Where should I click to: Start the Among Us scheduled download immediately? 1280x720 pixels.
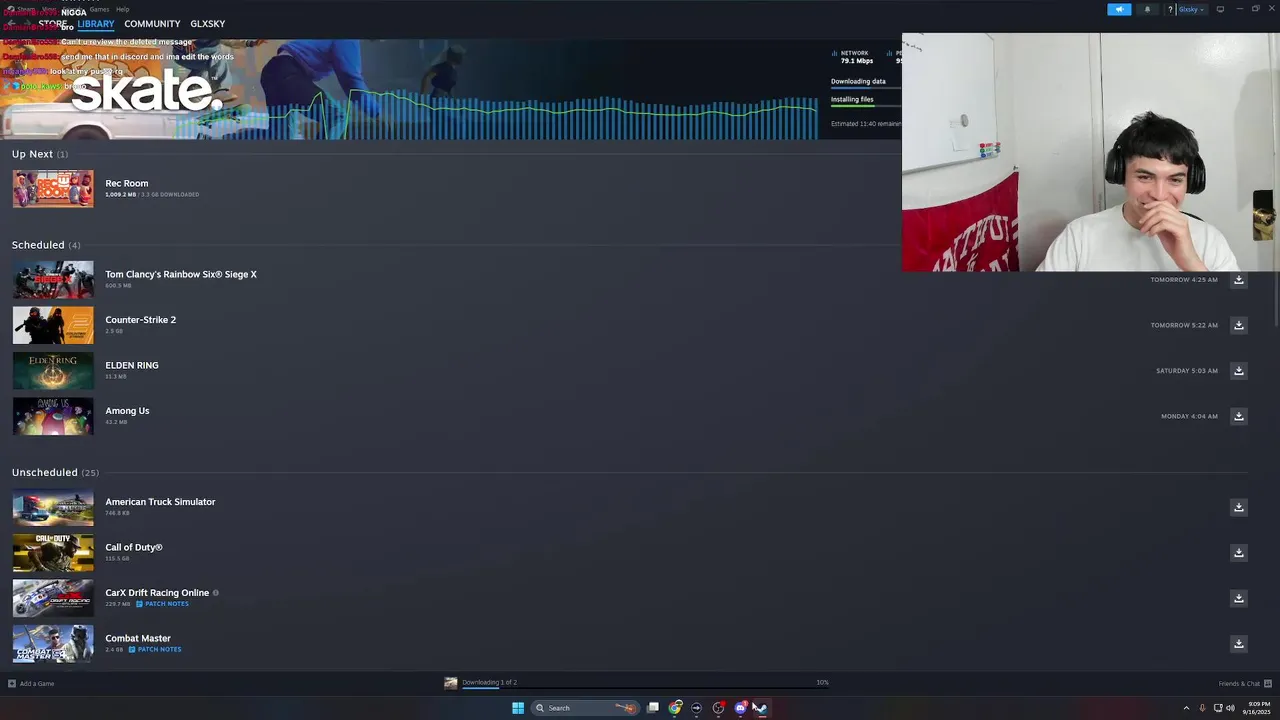pos(1238,416)
